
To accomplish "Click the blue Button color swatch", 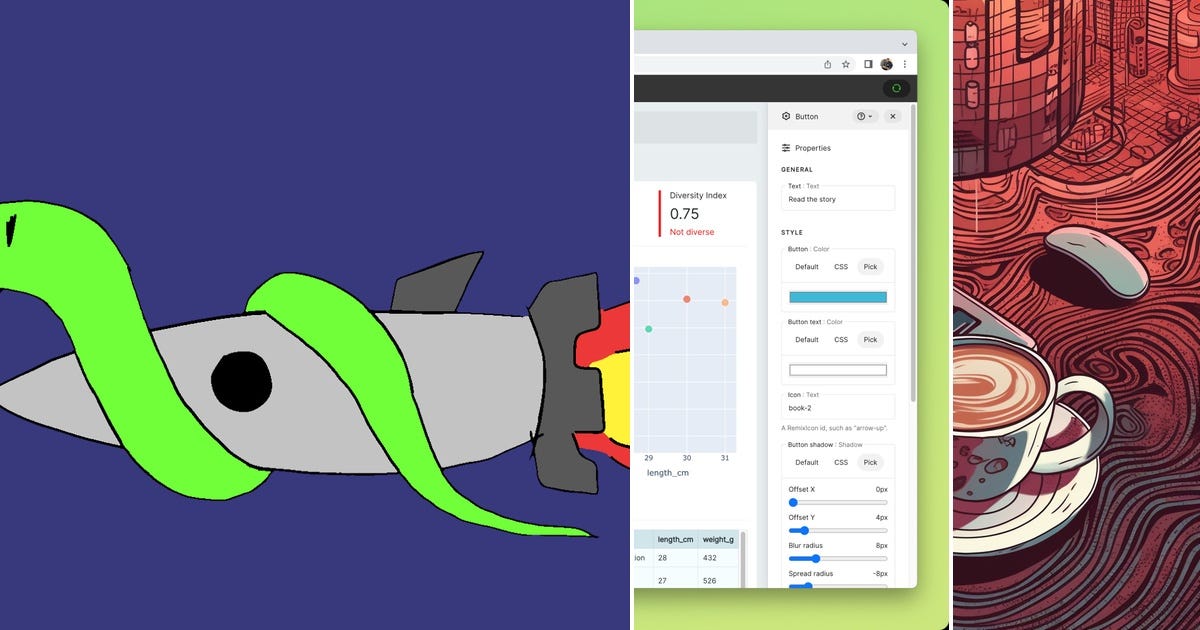I will point(838,297).
